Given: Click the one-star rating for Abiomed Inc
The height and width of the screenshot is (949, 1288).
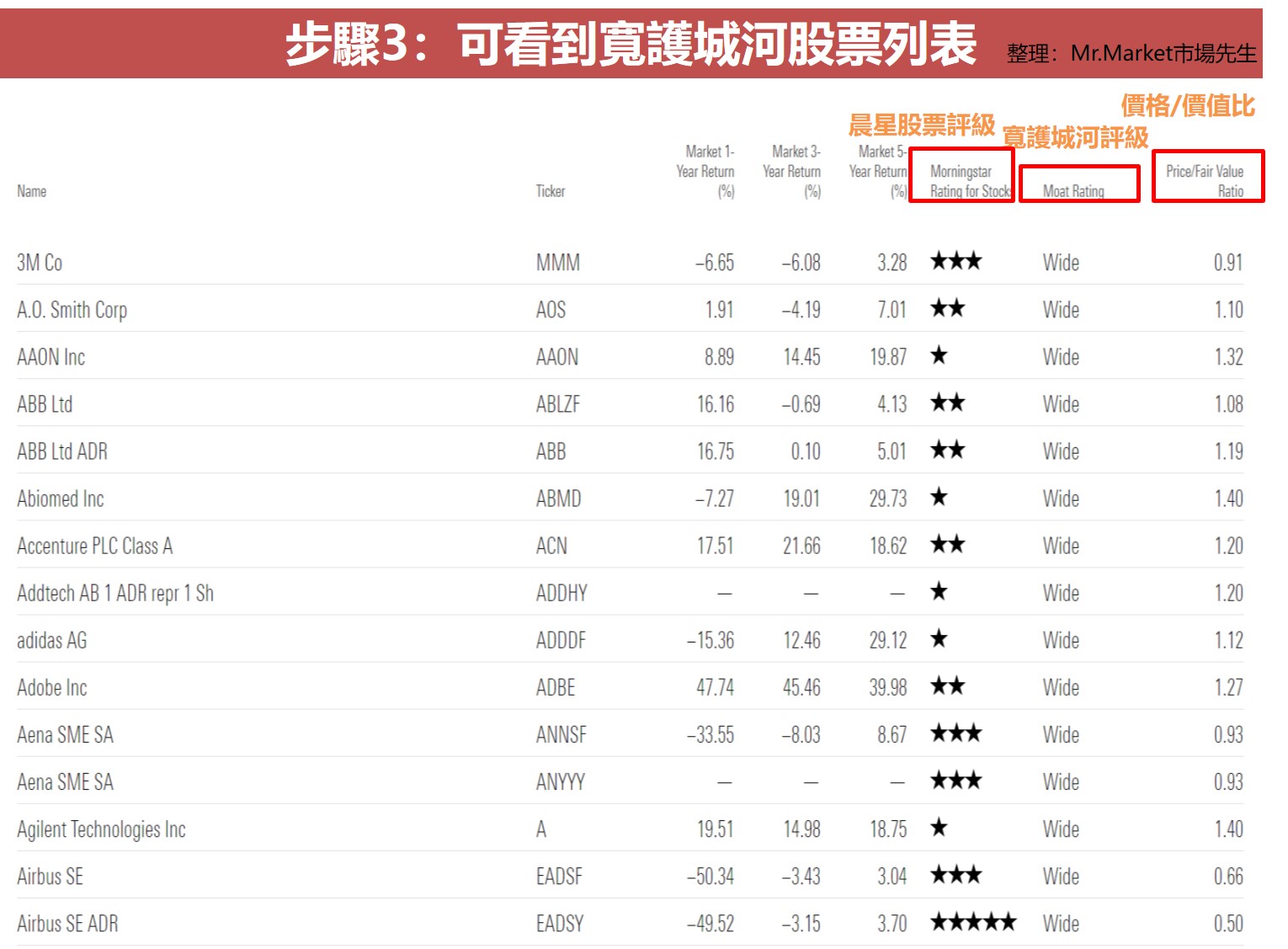Looking at the screenshot, I should pyautogui.click(x=939, y=497).
